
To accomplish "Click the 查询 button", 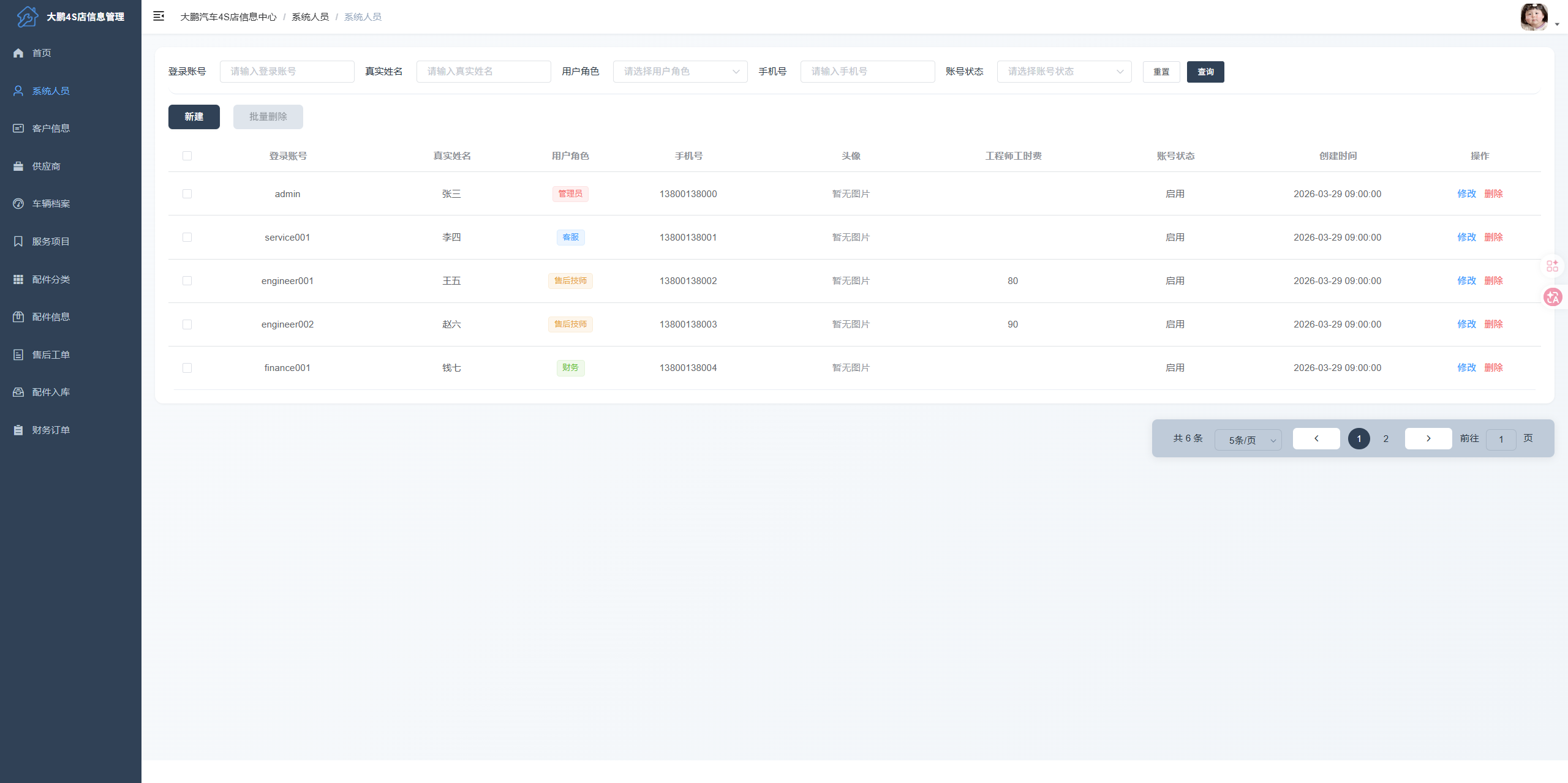I will [1205, 72].
